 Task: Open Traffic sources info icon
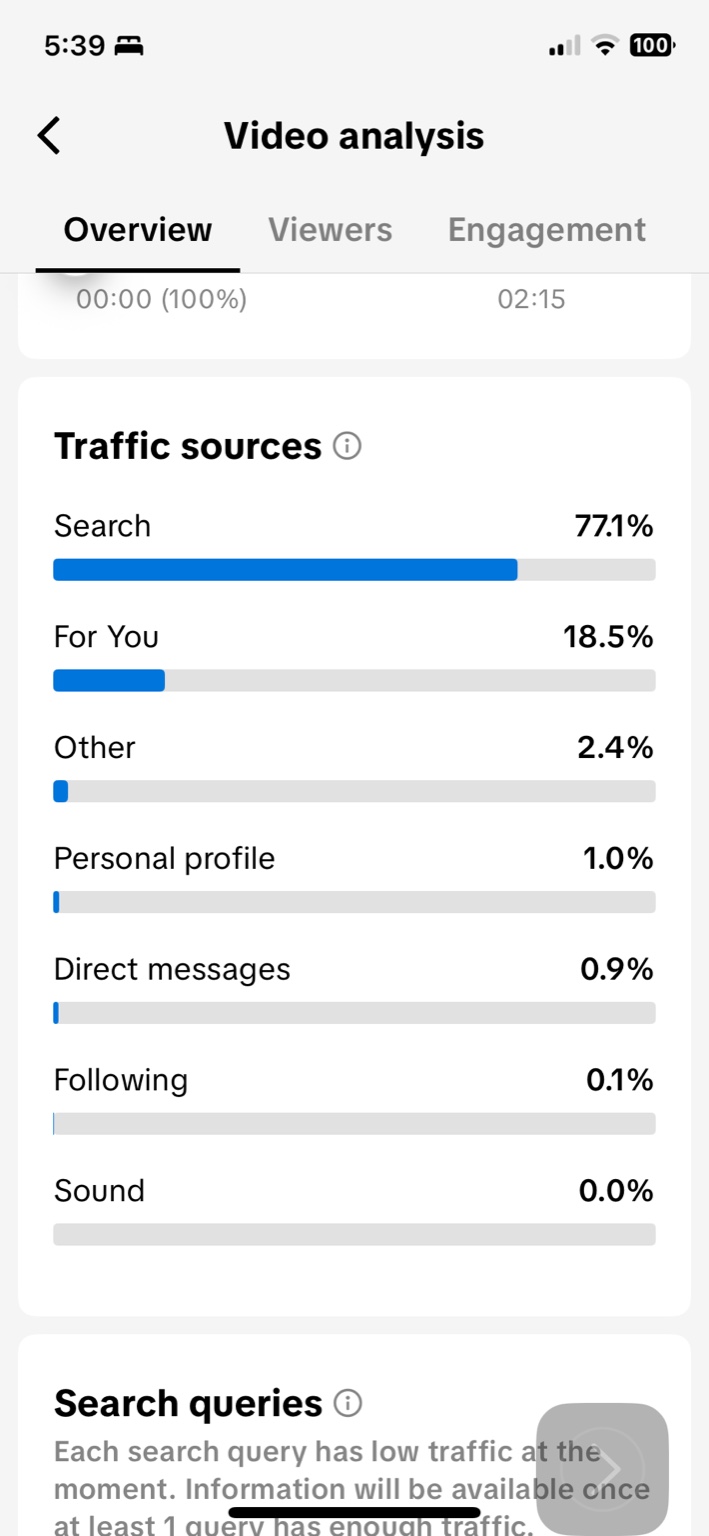click(x=347, y=446)
